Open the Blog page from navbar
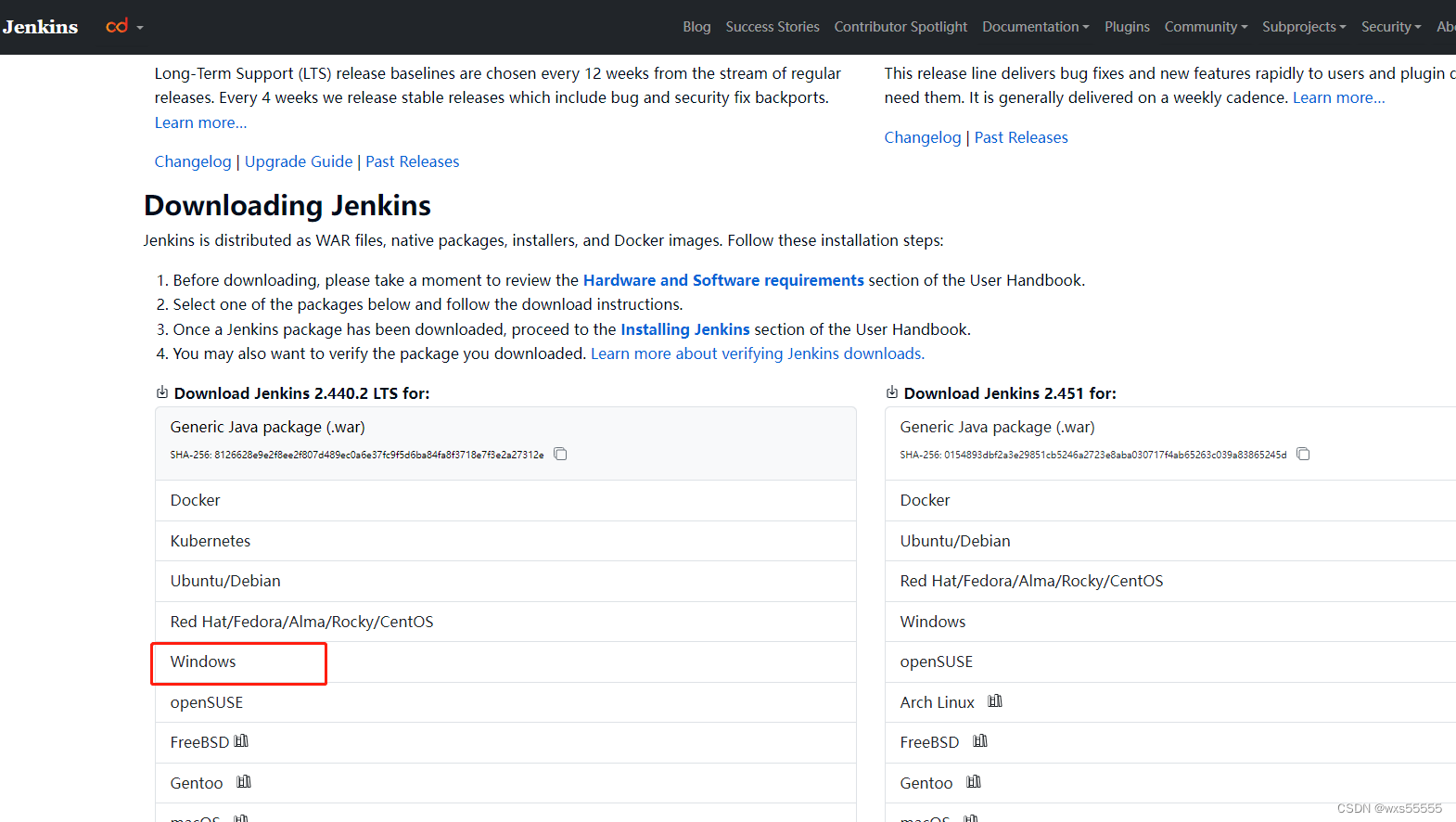This screenshot has height=822, width=1456. pos(696,27)
